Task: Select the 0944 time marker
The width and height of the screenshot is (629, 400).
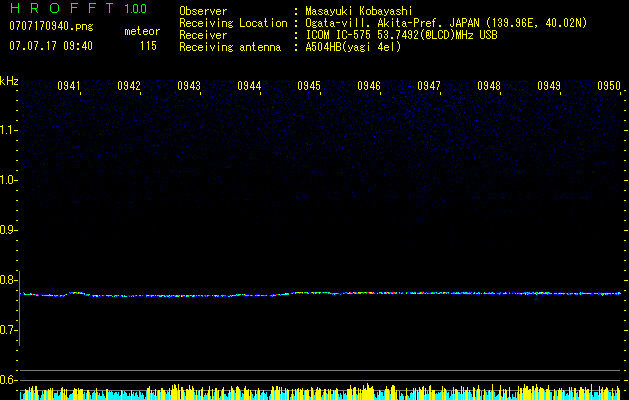Action: (249, 86)
